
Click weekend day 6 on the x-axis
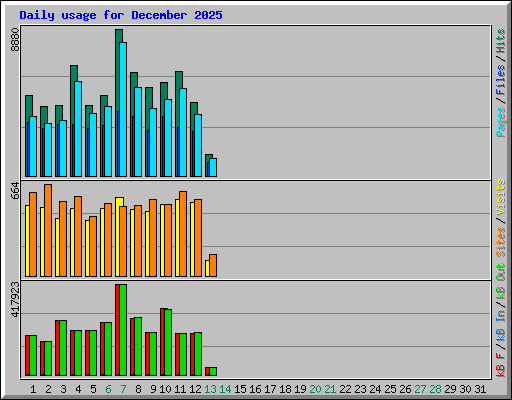[108, 389]
